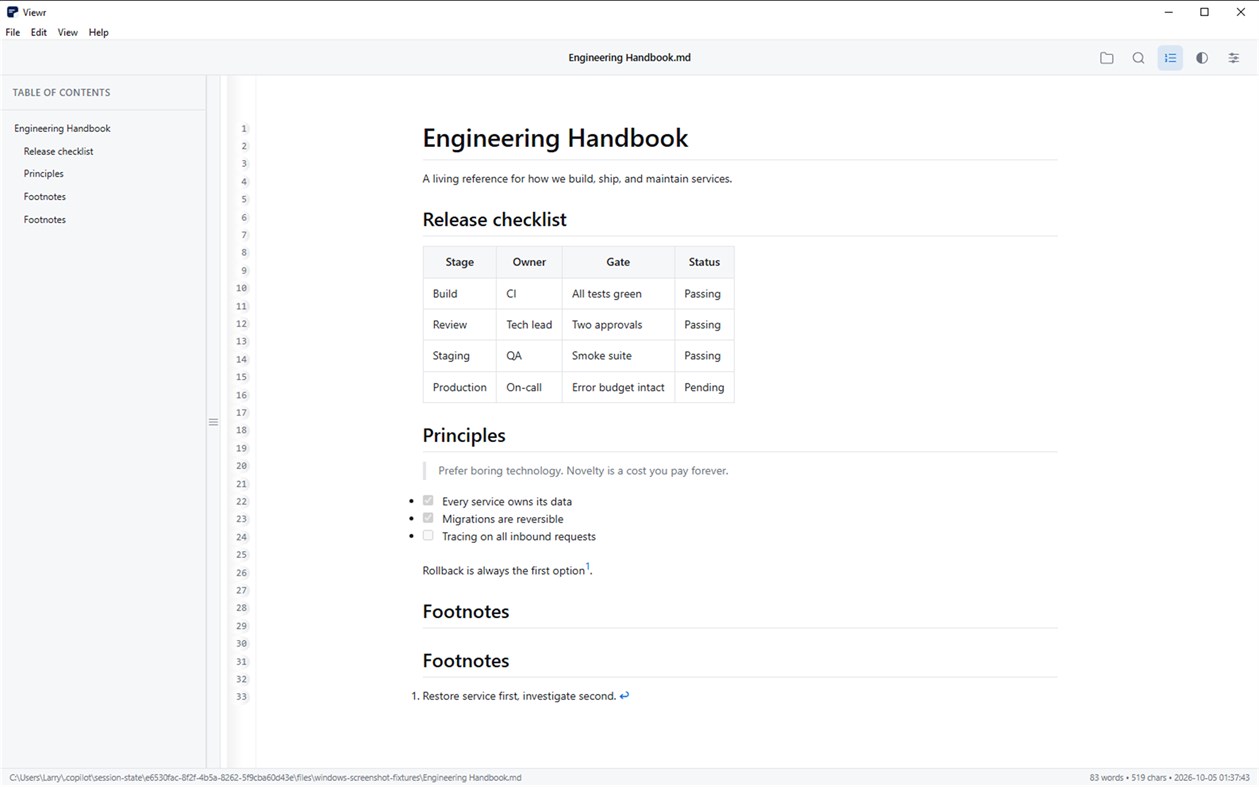Select the 'Error budget intact' table cell

pyautogui.click(x=618, y=387)
